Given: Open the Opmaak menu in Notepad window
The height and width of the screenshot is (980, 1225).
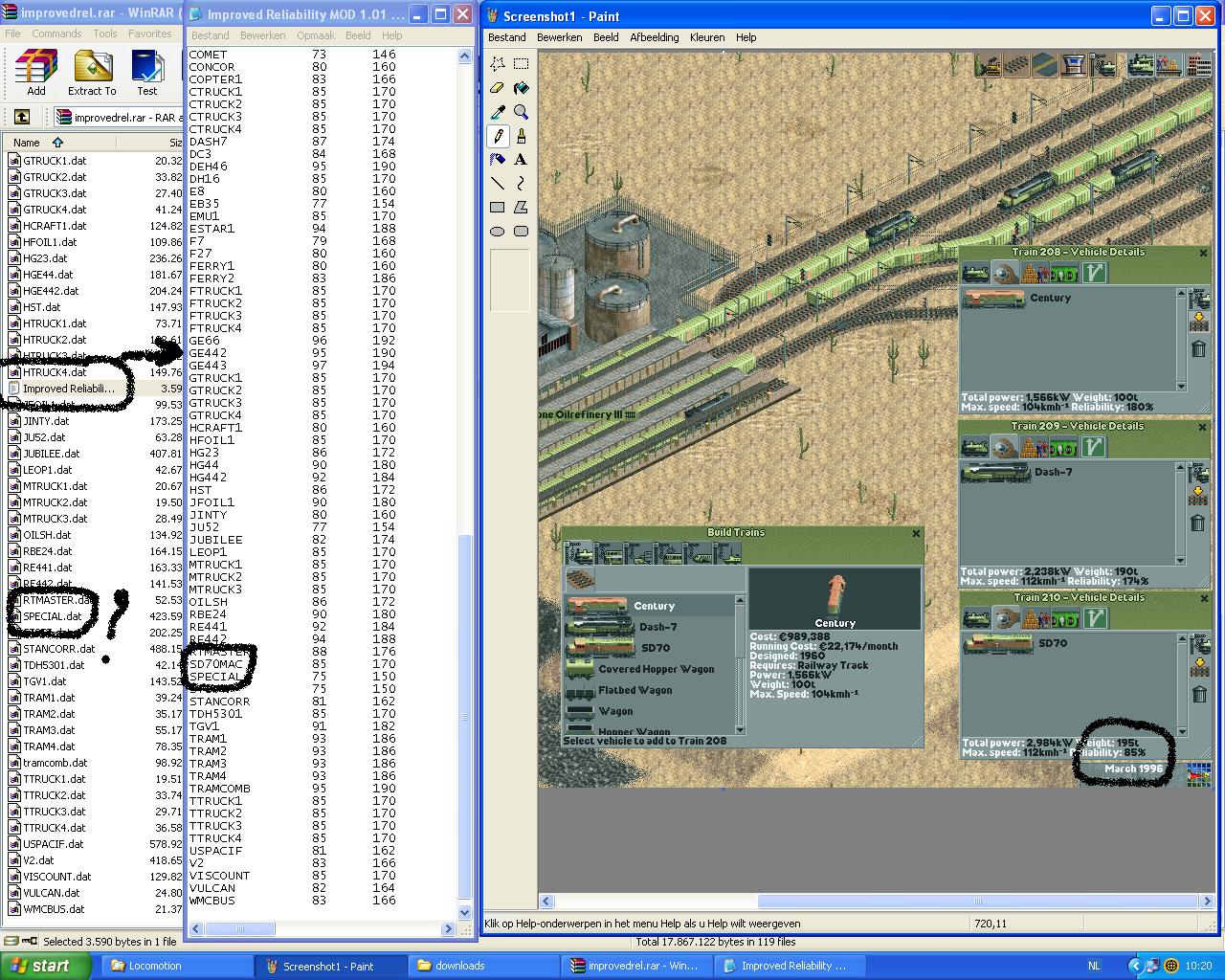Looking at the screenshot, I should [x=316, y=35].
